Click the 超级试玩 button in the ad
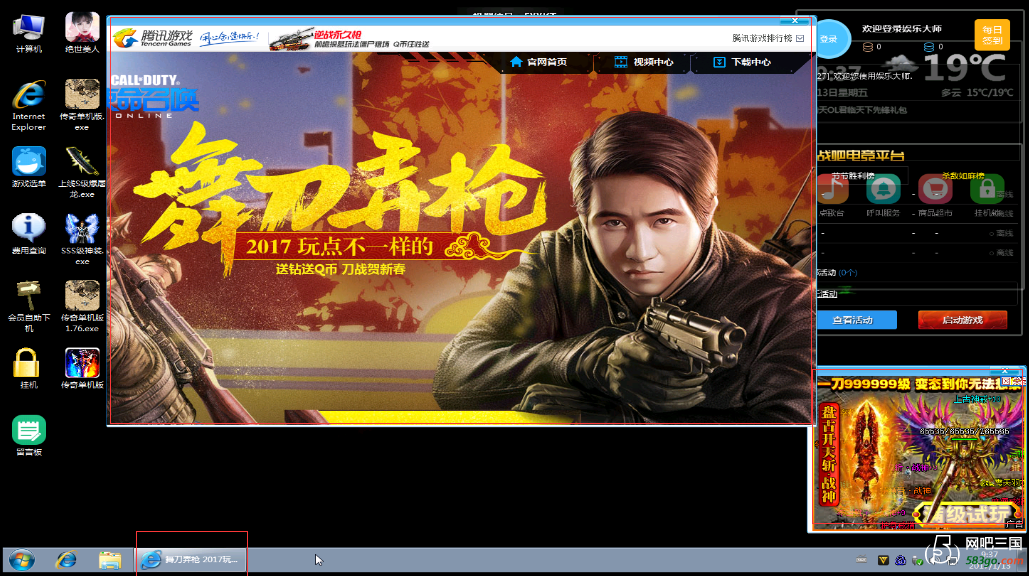1029x576 pixels. [966, 514]
